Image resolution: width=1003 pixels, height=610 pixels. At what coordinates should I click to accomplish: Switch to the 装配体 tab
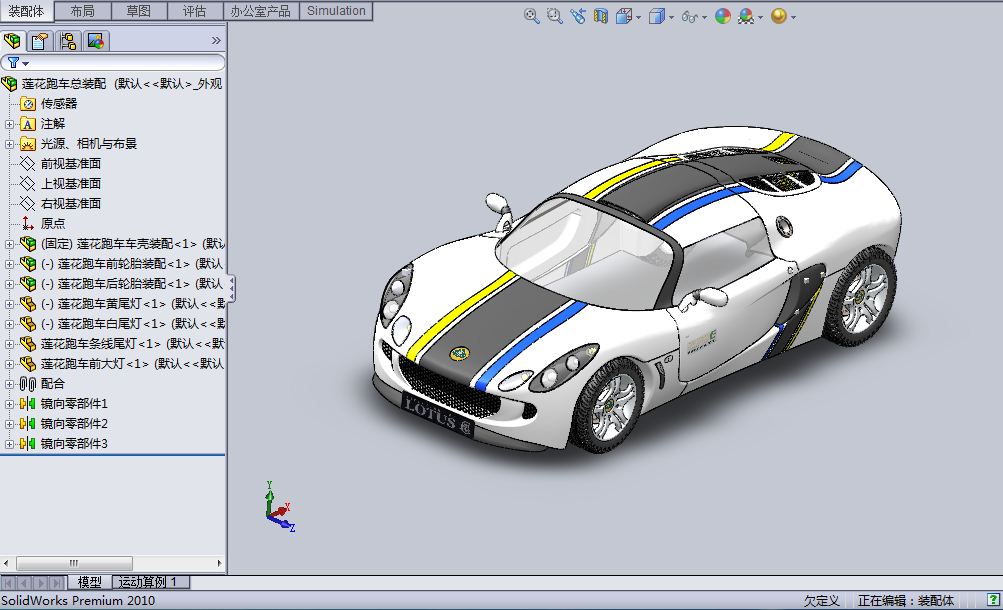27,11
